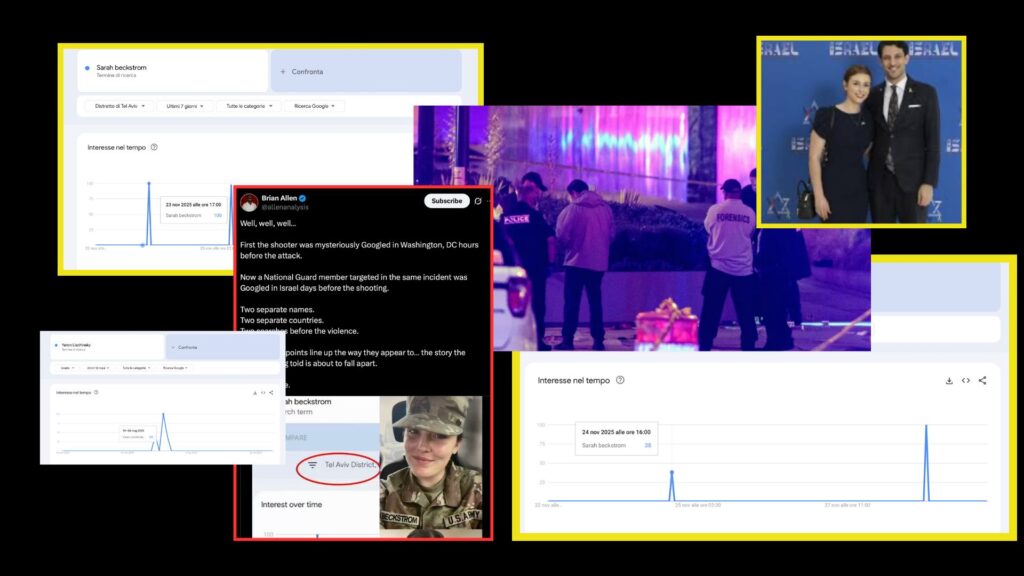1024x576 pixels.
Task: Click Brian Allen's profile avatar
Action: pyautogui.click(x=249, y=202)
